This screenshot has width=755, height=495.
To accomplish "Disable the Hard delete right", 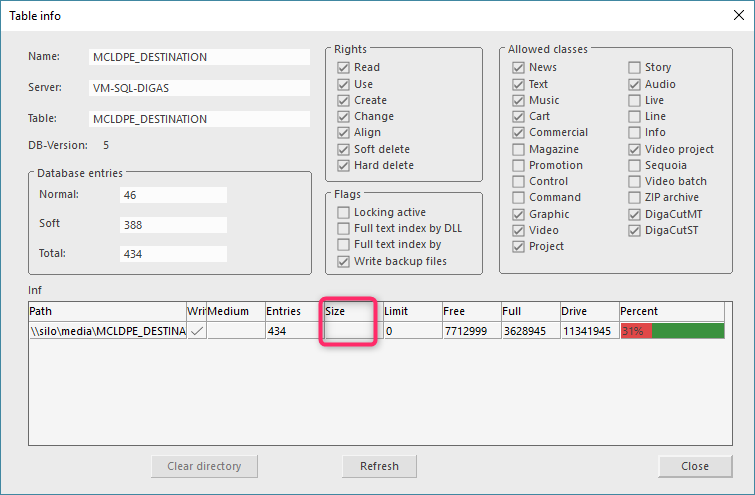I will [x=344, y=165].
